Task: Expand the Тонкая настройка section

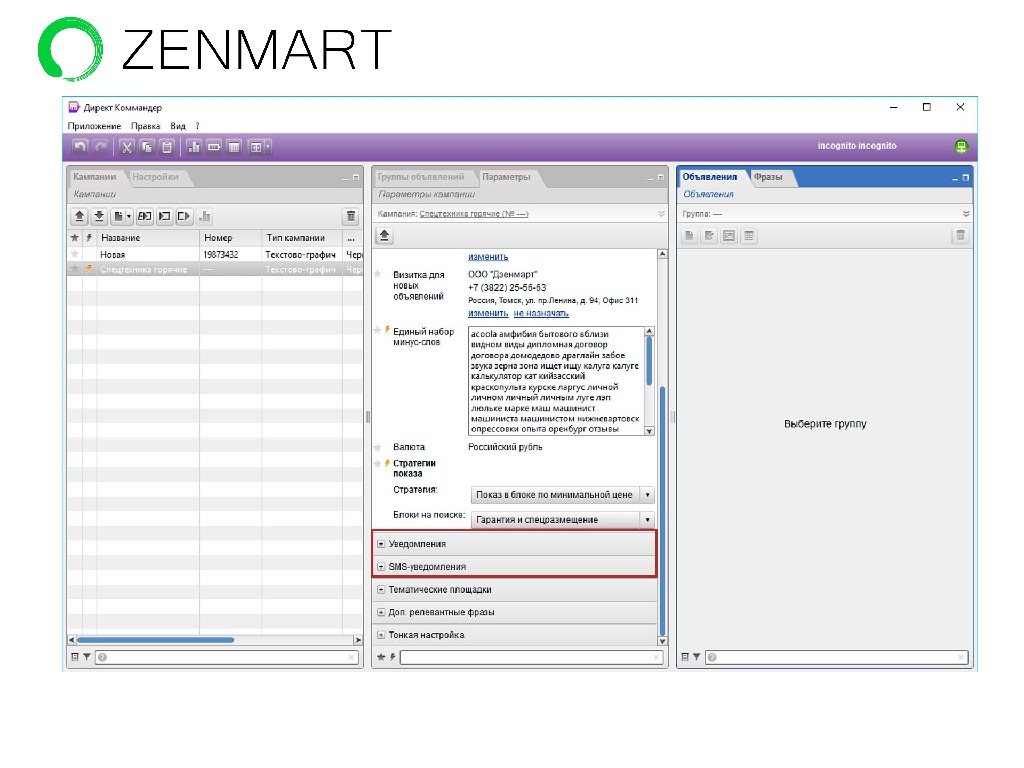Action: [381, 635]
